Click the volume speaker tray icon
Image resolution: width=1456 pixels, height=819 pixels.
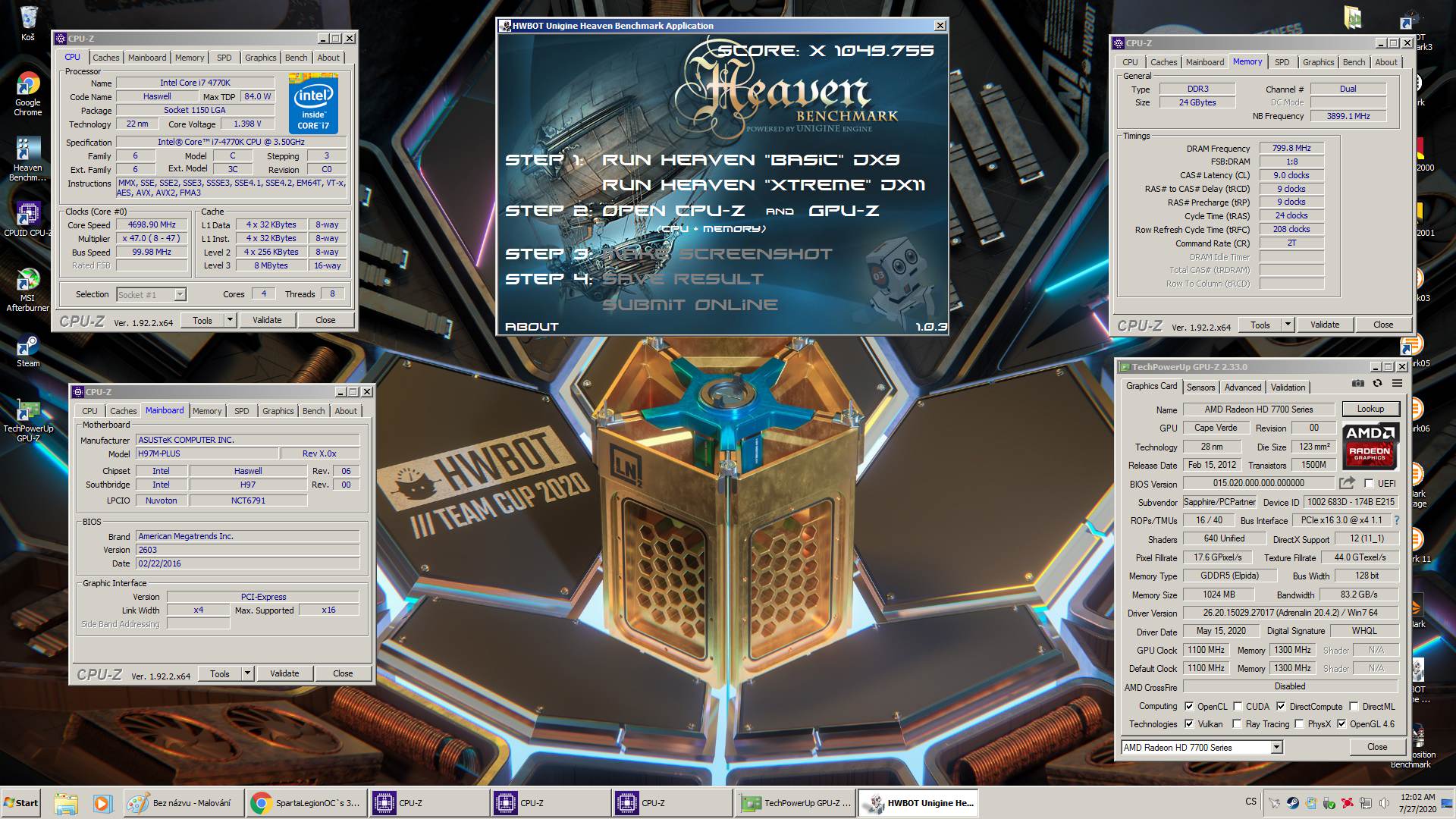[1384, 803]
